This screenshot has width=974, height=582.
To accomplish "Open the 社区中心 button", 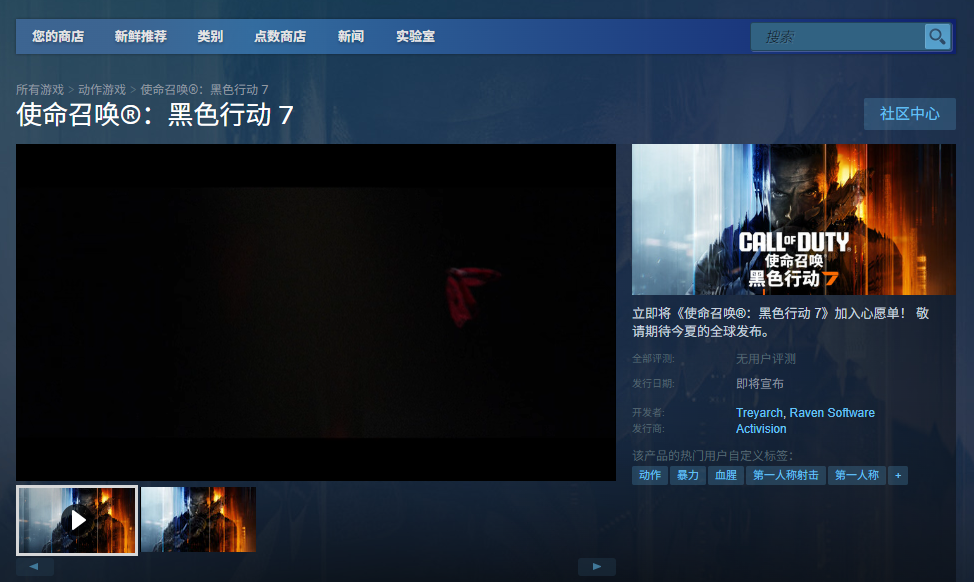I will pyautogui.click(x=909, y=114).
